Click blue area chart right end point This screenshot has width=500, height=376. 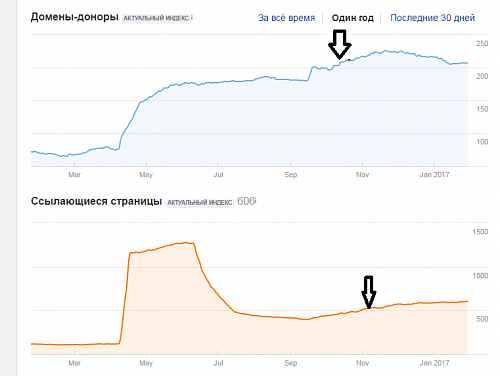(467, 63)
